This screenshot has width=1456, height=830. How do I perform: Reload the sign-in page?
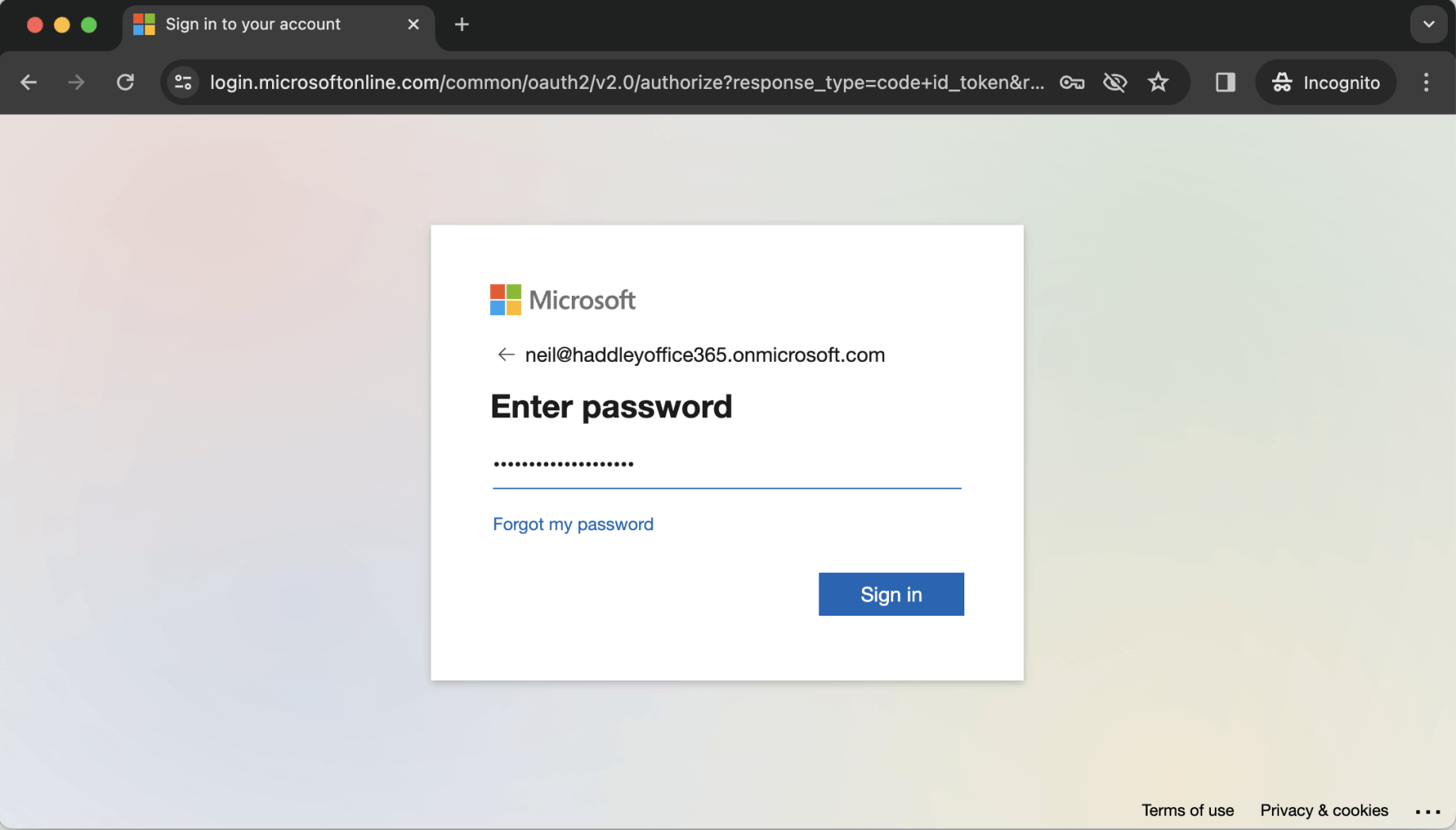[125, 83]
